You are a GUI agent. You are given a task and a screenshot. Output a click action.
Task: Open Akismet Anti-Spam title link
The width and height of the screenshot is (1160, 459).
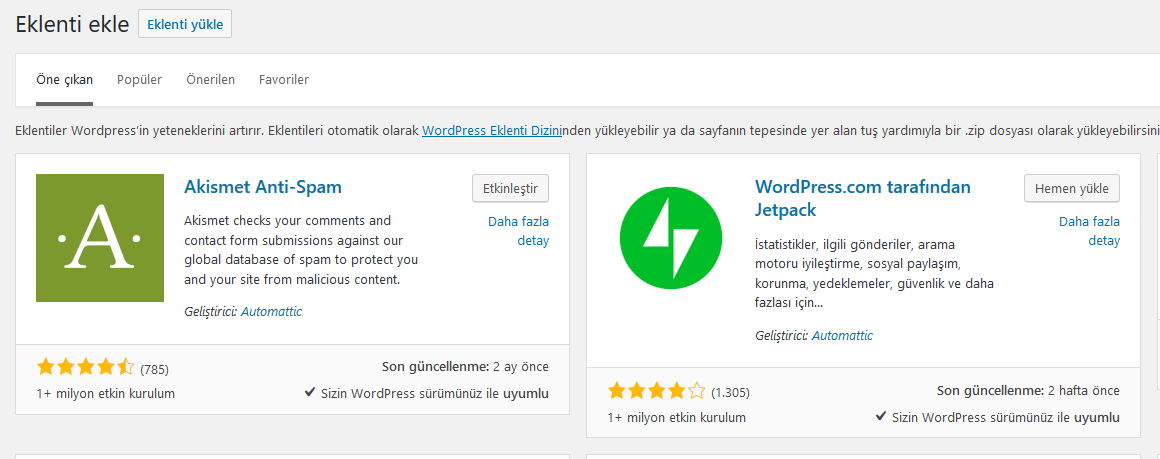coord(263,187)
